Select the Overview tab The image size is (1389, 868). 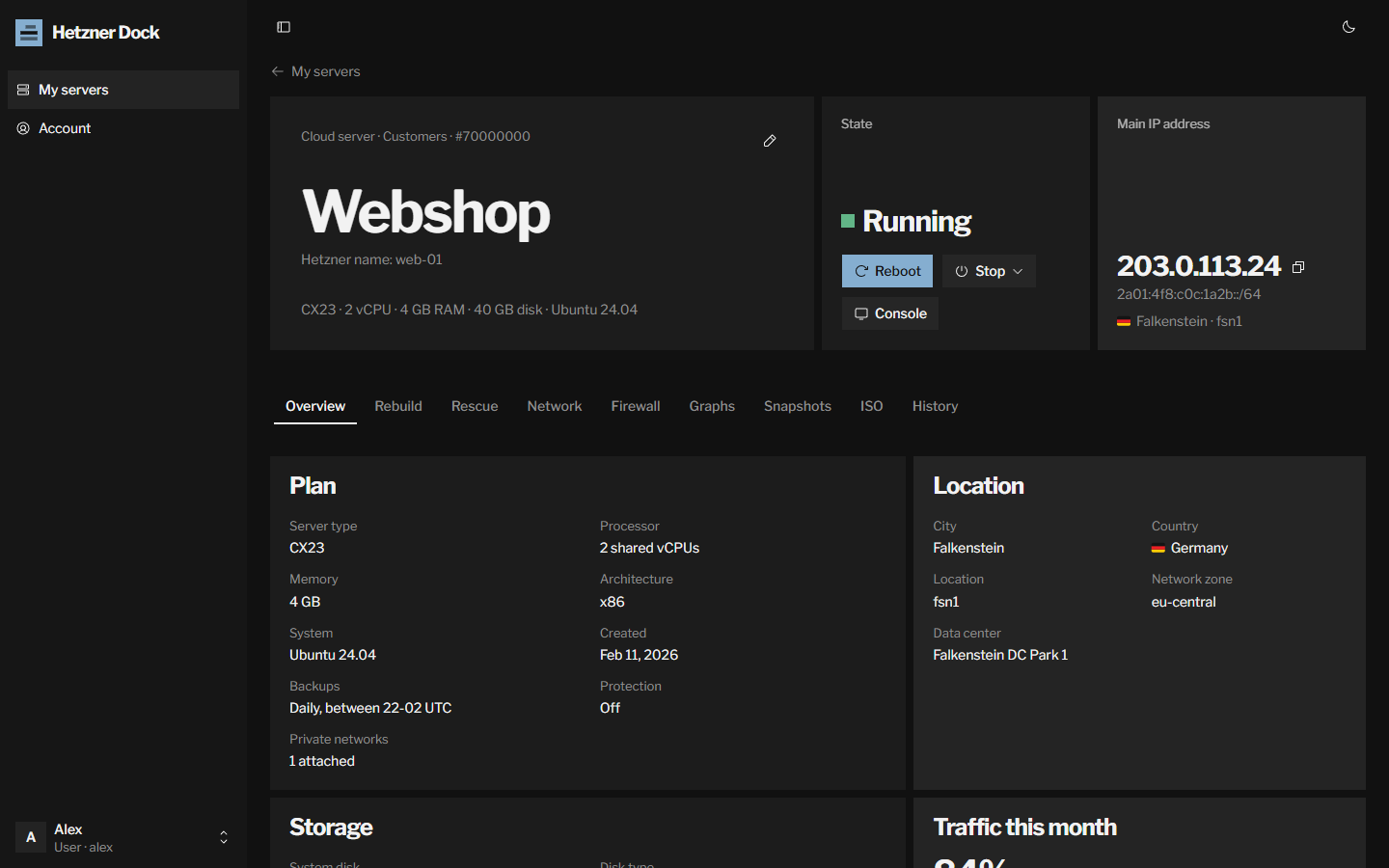point(315,406)
